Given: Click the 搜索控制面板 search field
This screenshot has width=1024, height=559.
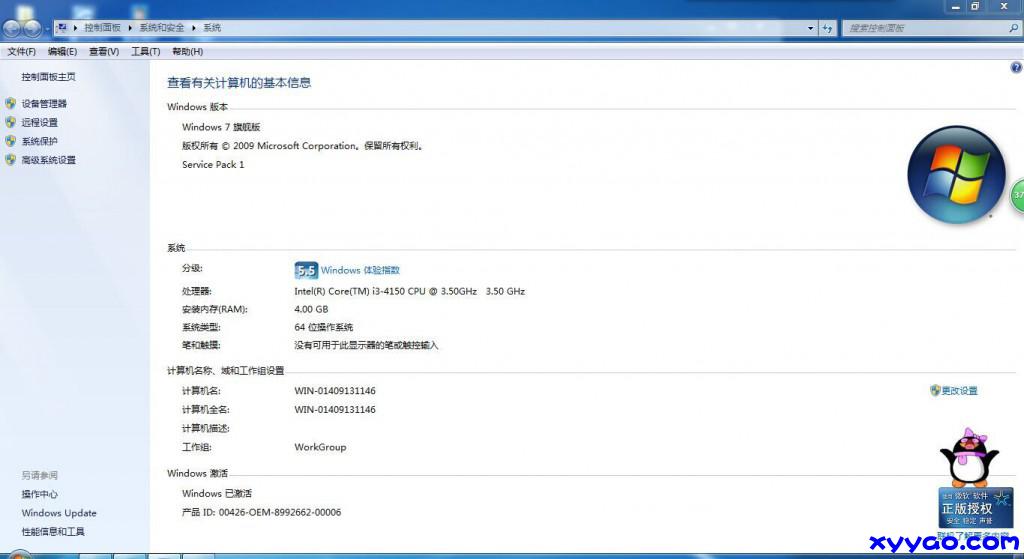Looking at the screenshot, I should [x=920, y=29].
